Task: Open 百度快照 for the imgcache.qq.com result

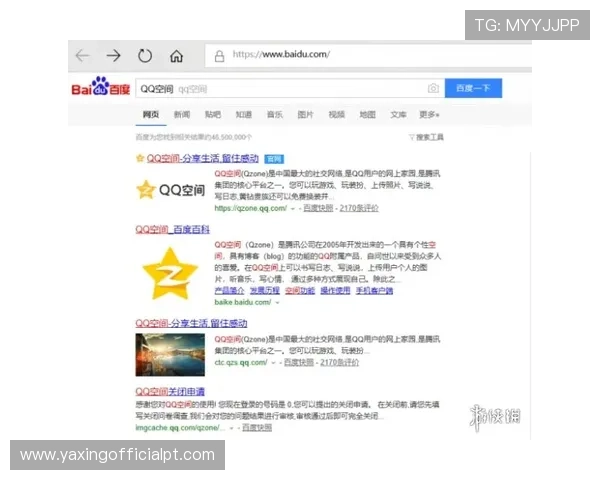Action: pyautogui.click(x=257, y=428)
